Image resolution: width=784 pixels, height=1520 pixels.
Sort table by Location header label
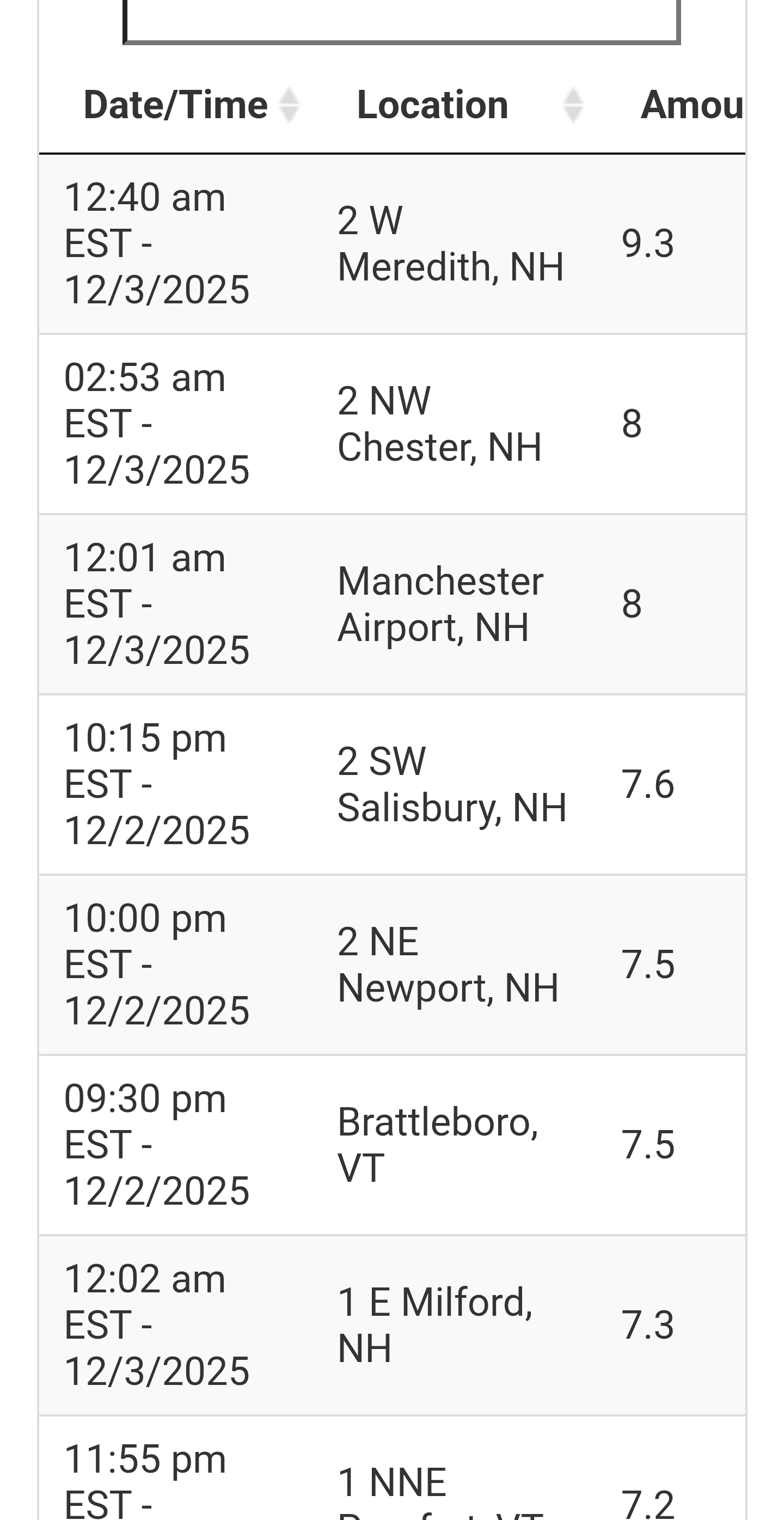[432, 105]
